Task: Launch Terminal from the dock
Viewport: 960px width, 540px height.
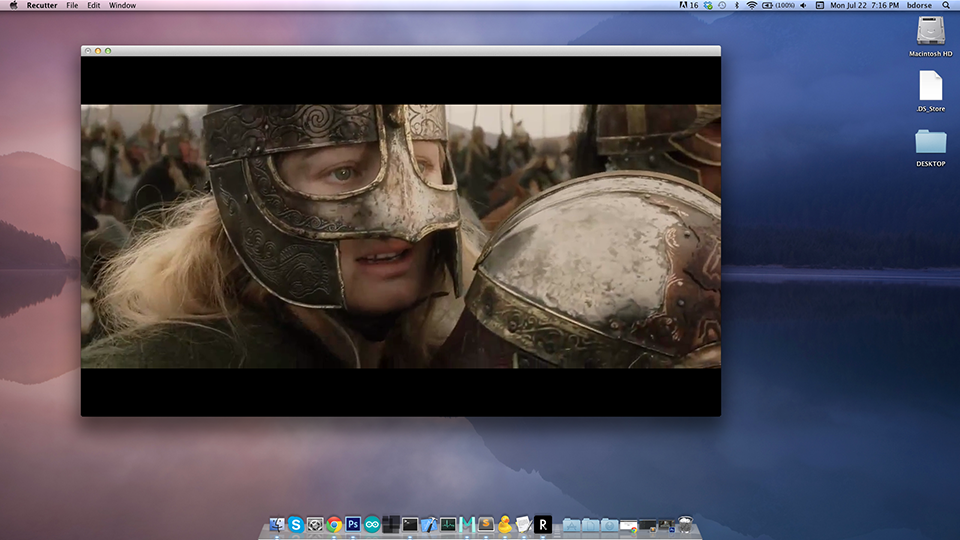Action: pos(410,525)
